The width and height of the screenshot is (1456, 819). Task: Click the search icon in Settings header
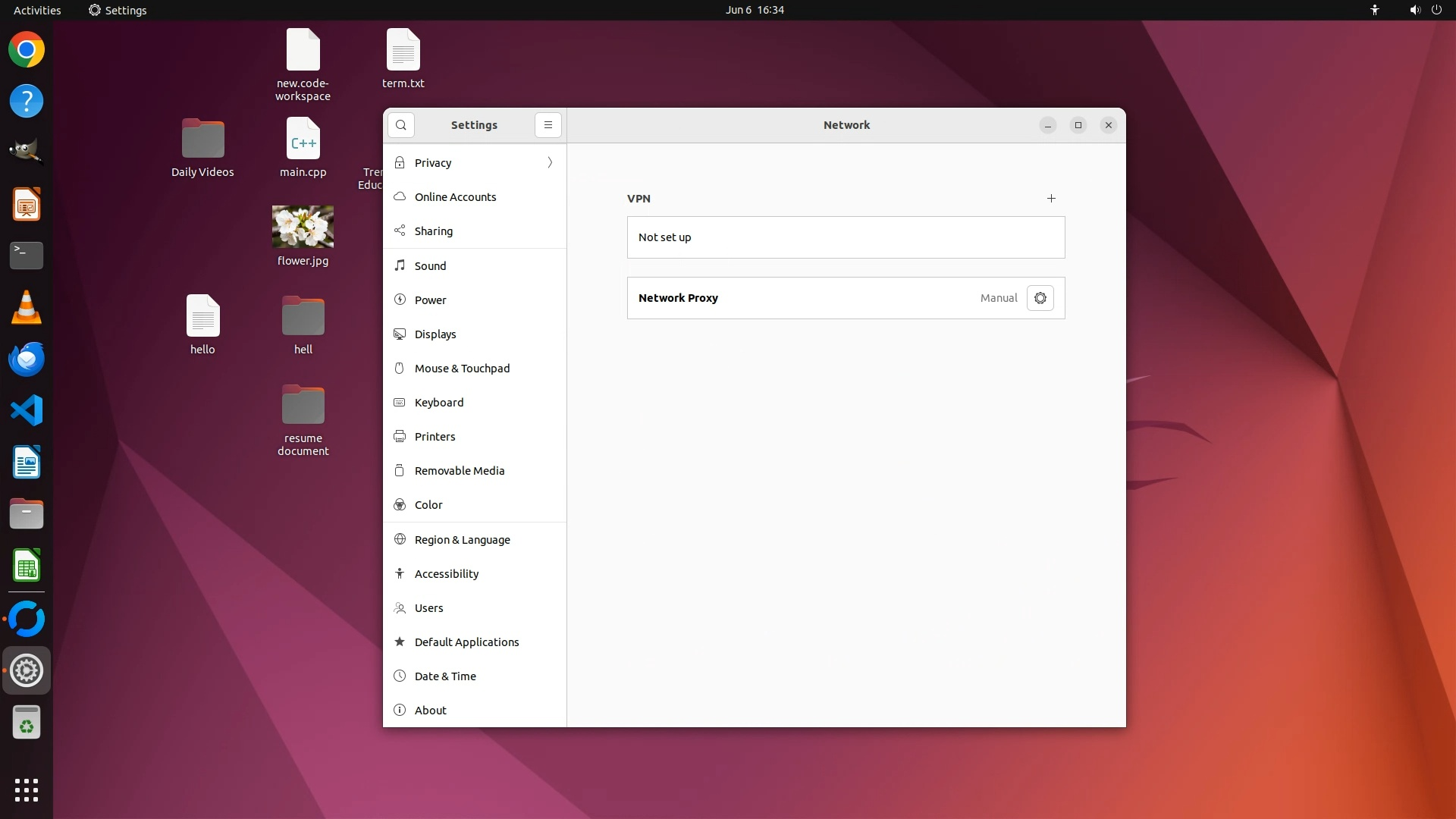pos(401,125)
